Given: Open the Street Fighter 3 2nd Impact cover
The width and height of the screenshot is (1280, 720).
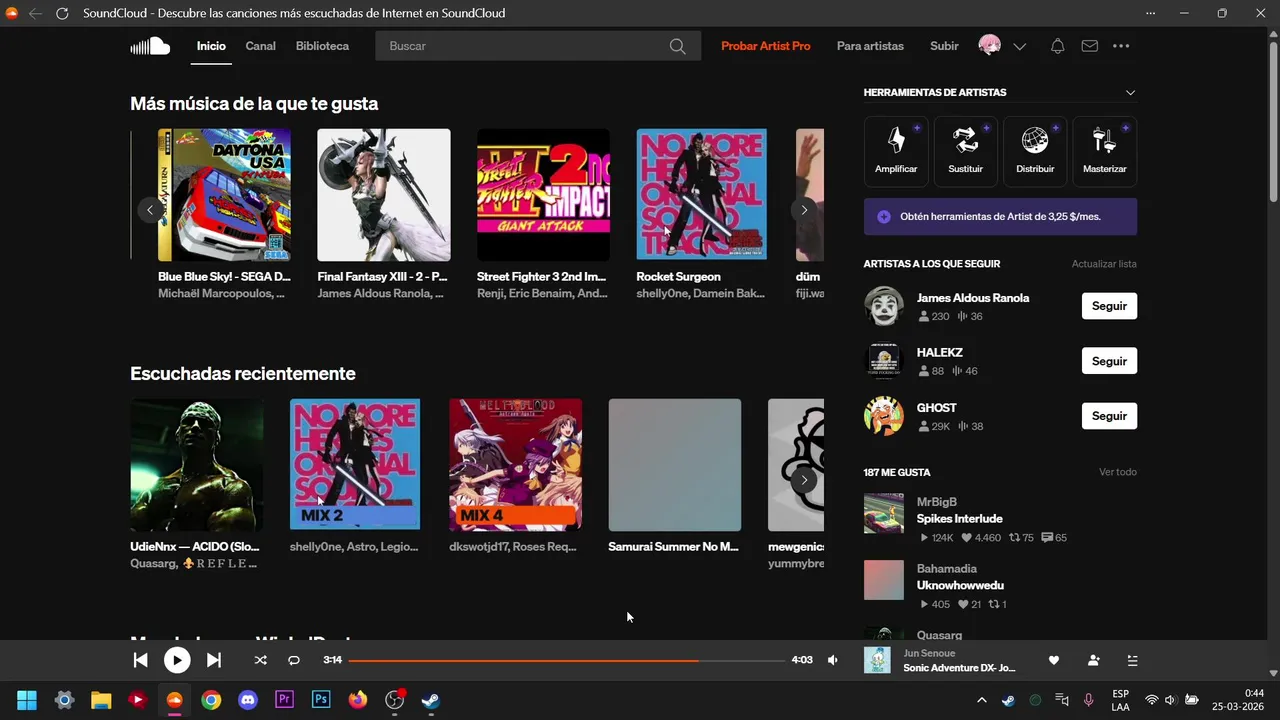Looking at the screenshot, I should [543, 195].
